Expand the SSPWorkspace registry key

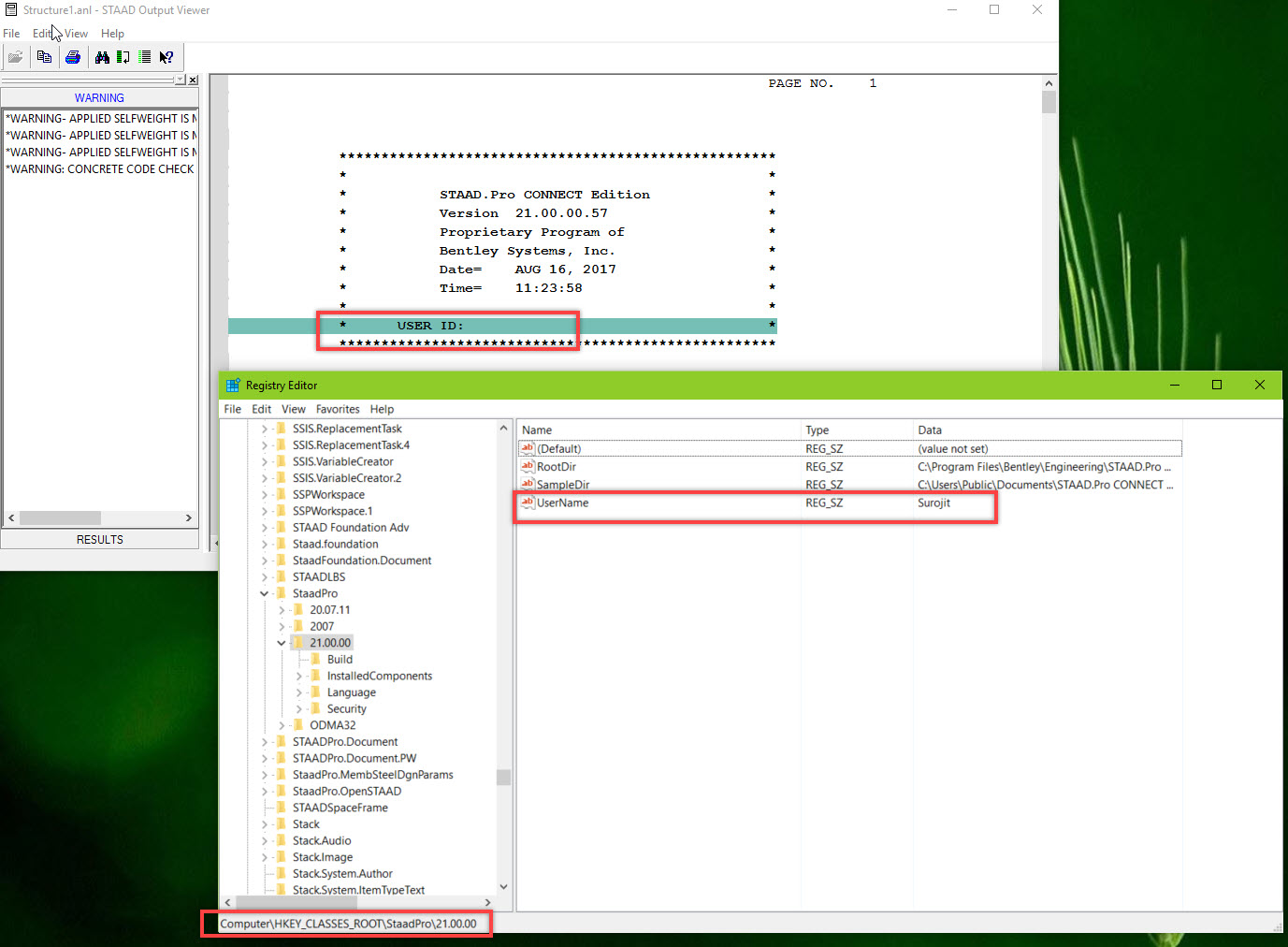265,494
